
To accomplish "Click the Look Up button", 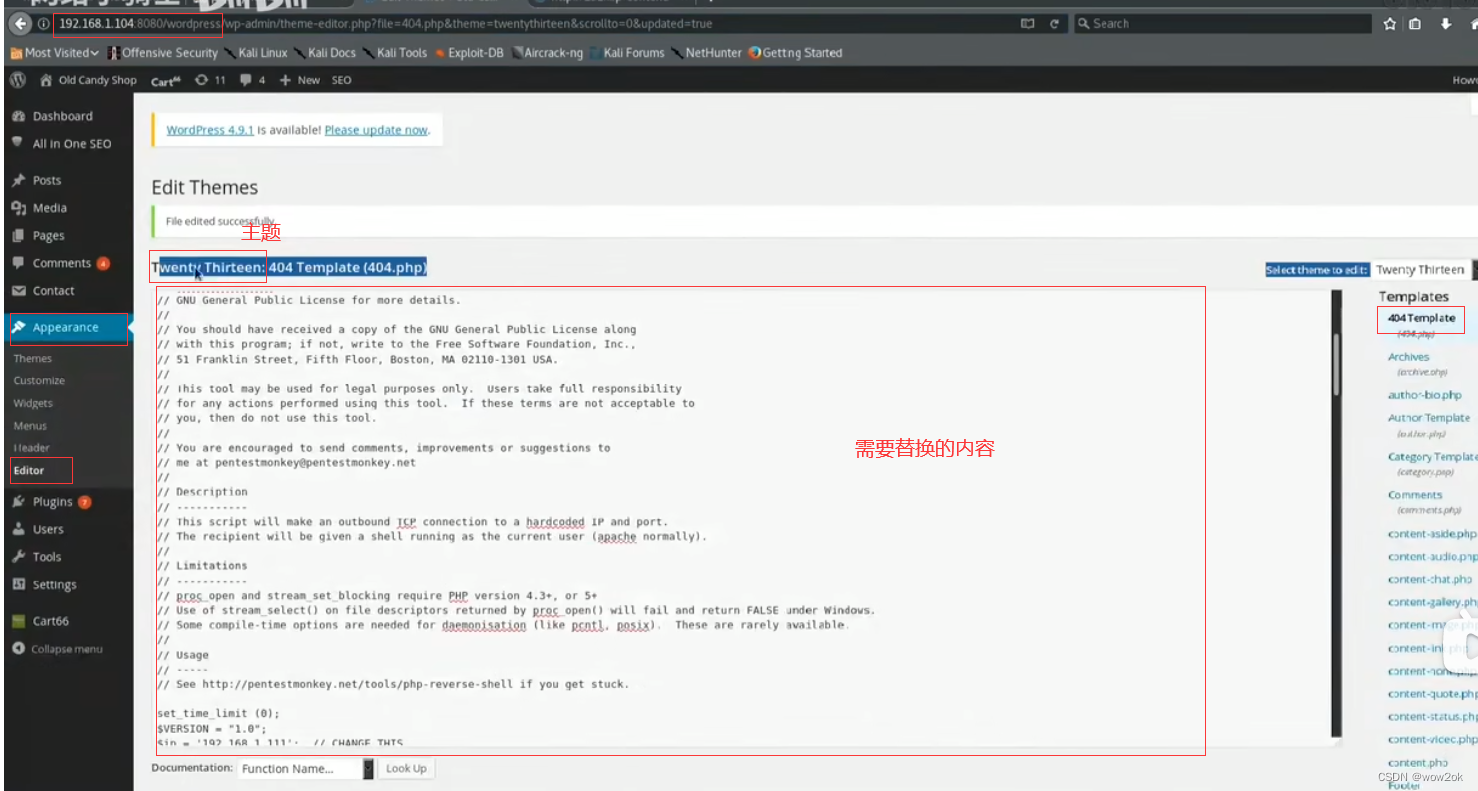I will [406, 768].
